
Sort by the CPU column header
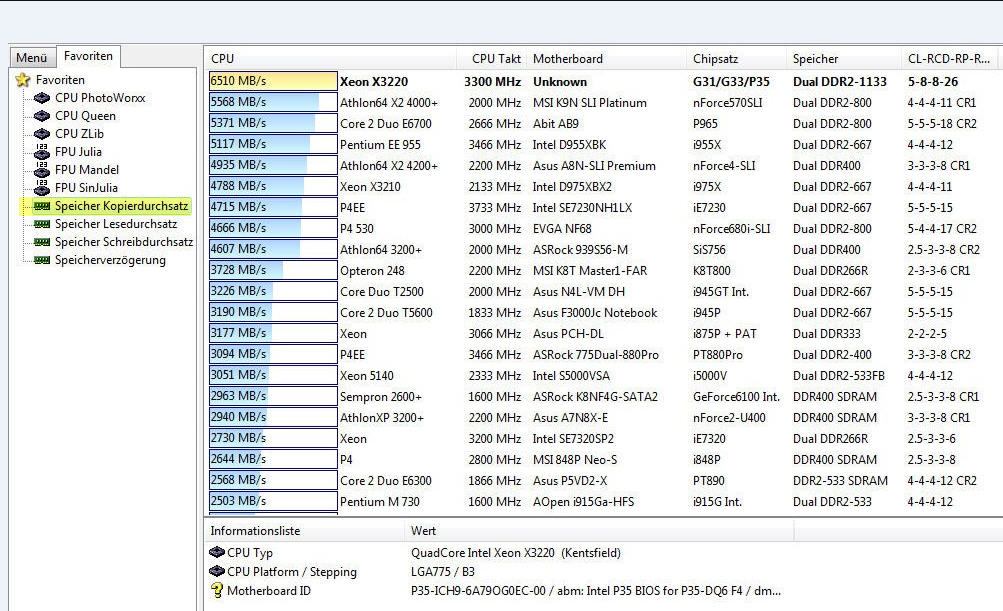click(x=331, y=58)
